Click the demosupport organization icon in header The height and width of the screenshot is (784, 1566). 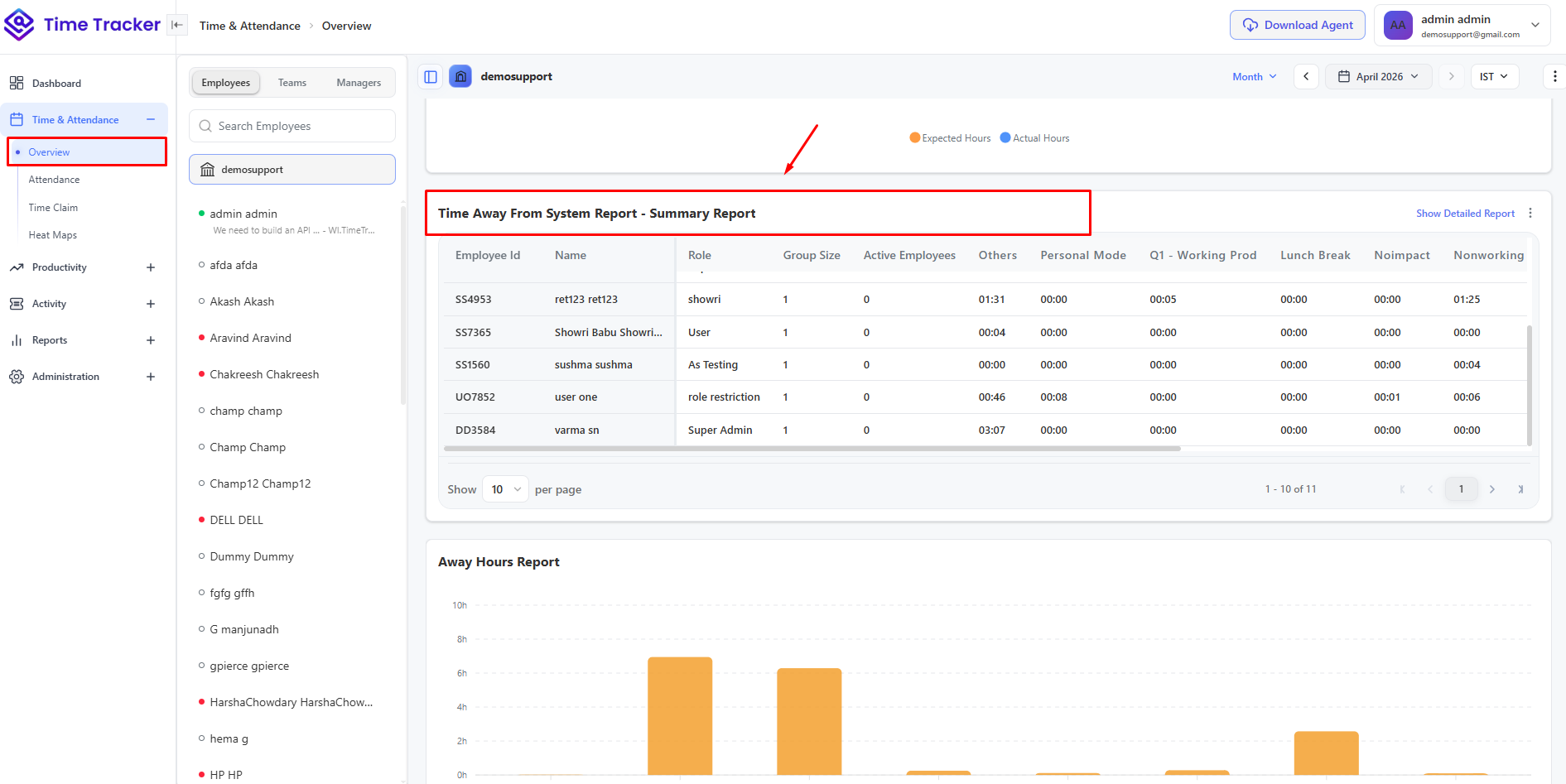(460, 76)
